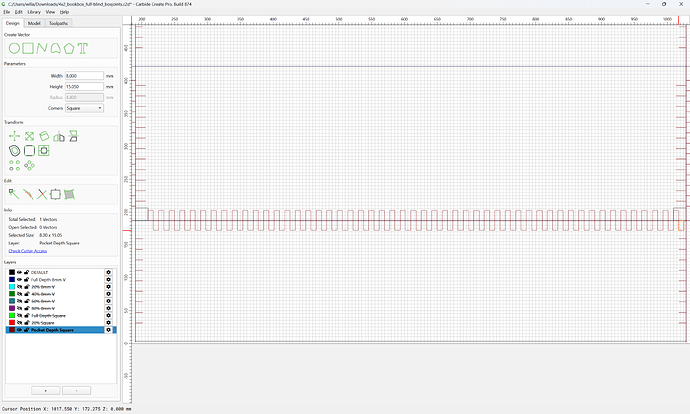The height and width of the screenshot is (414, 690).
Task: Open the Corner rounding tool
Action: pos(29,151)
